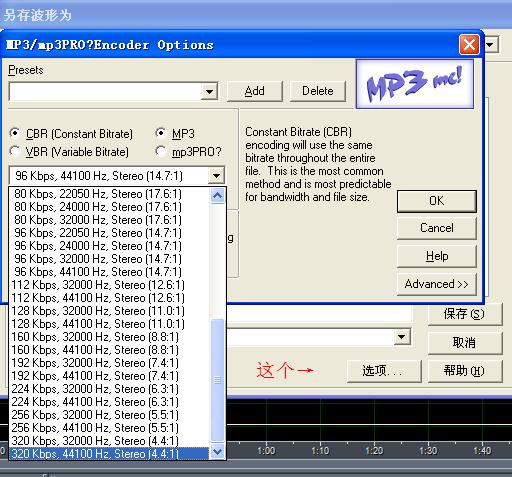Select 80 Kbps, 32000 Hz, Stereo (17.6:1)
Image resolution: width=512 pixels, height=477 pixels.
pyautogui.click(x=109, y=220)
